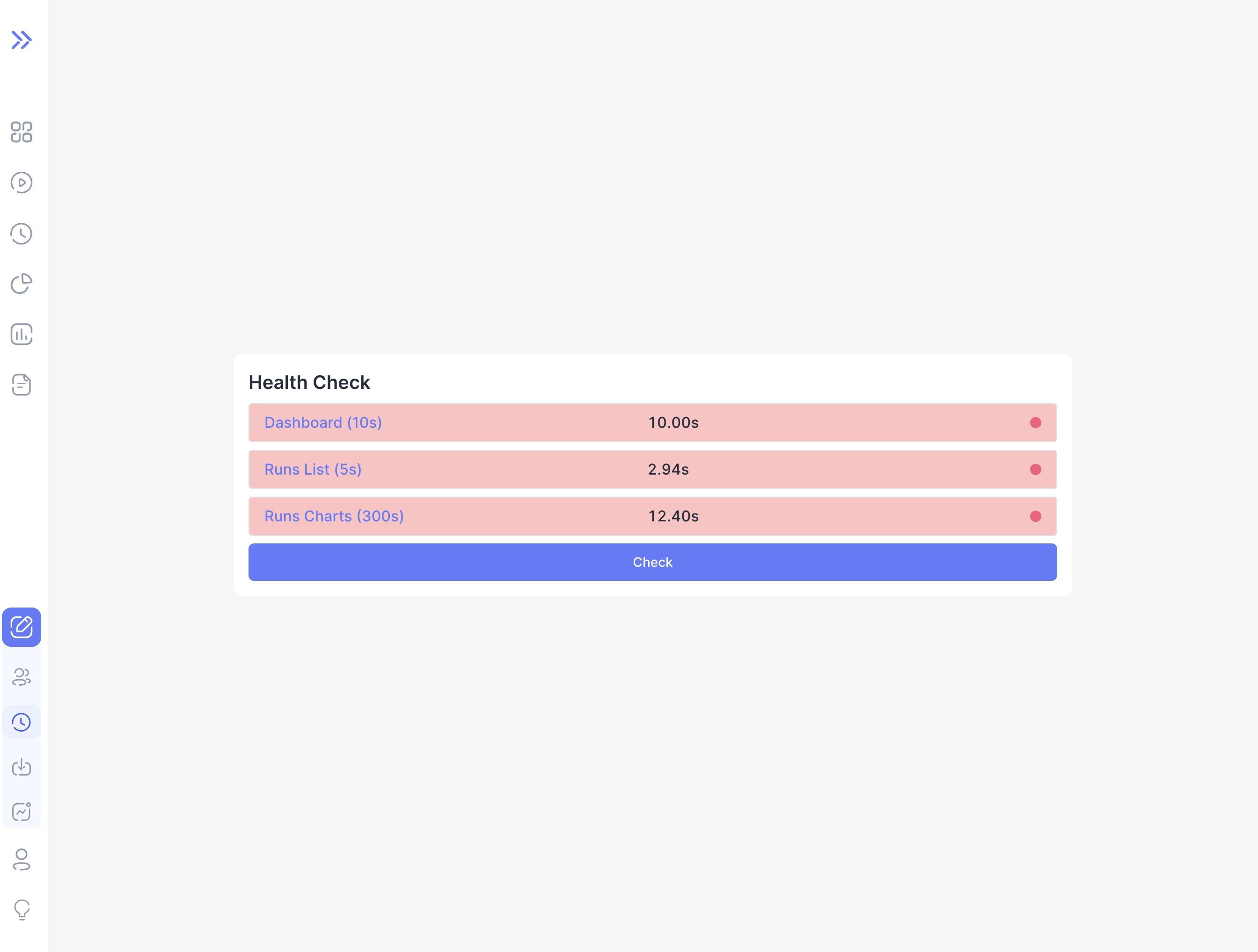1258x952 pixels.
Task: Open the history clock icon in top group
Action: [x=22, y=233]
